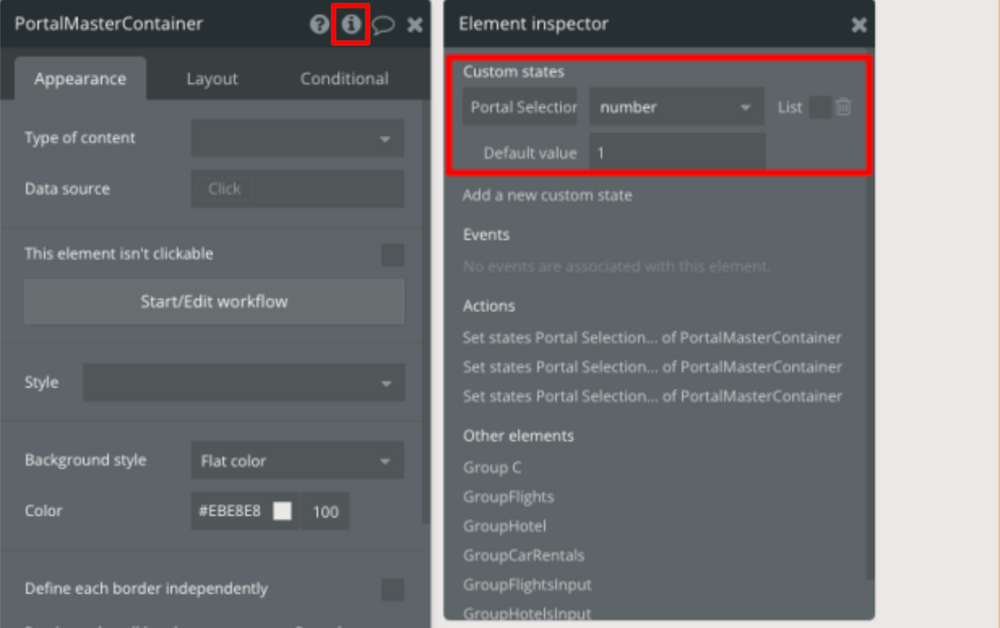Change Background style from Flat color

tap(296, 460)
